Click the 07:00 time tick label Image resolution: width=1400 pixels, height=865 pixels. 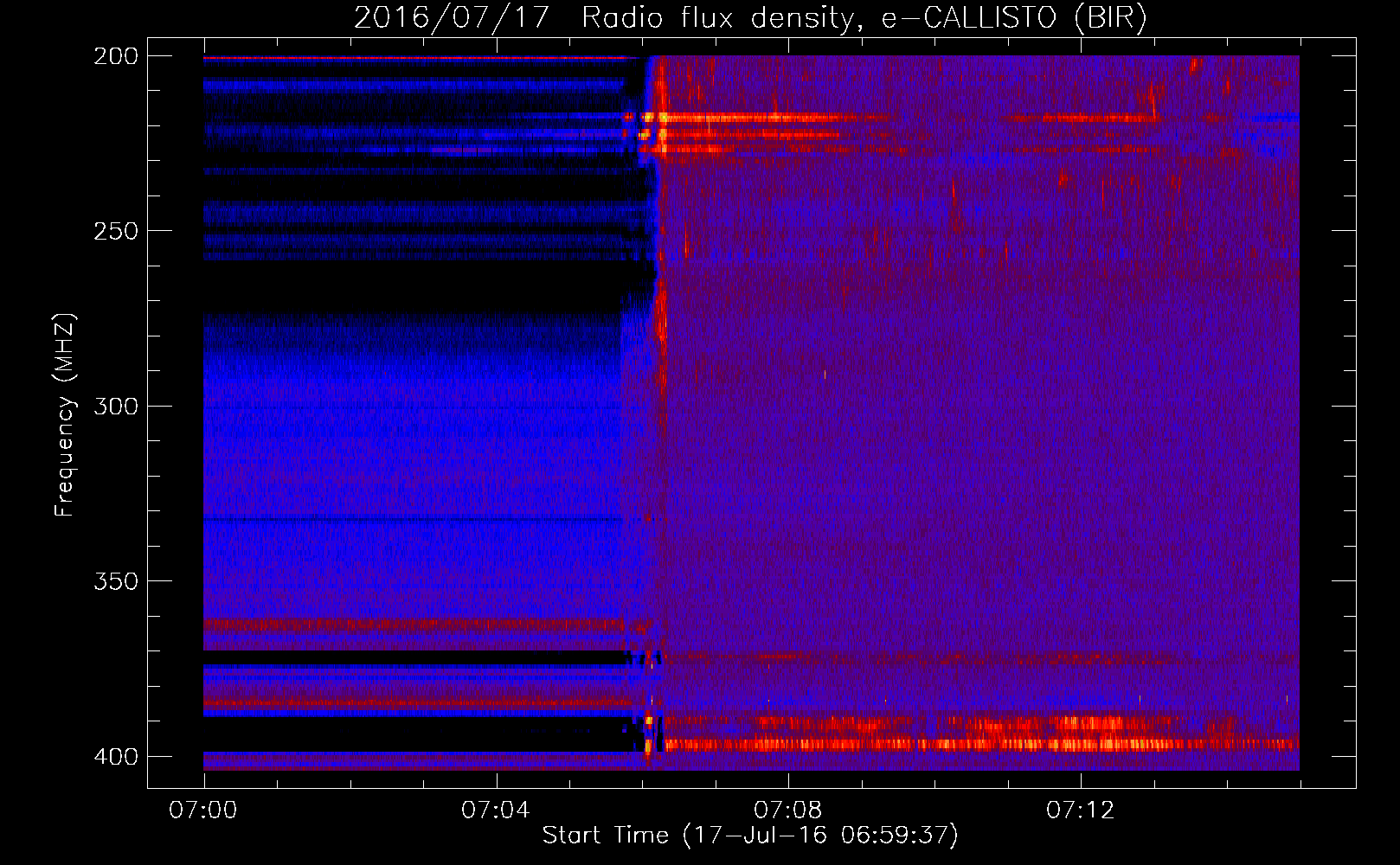point(203,810)
